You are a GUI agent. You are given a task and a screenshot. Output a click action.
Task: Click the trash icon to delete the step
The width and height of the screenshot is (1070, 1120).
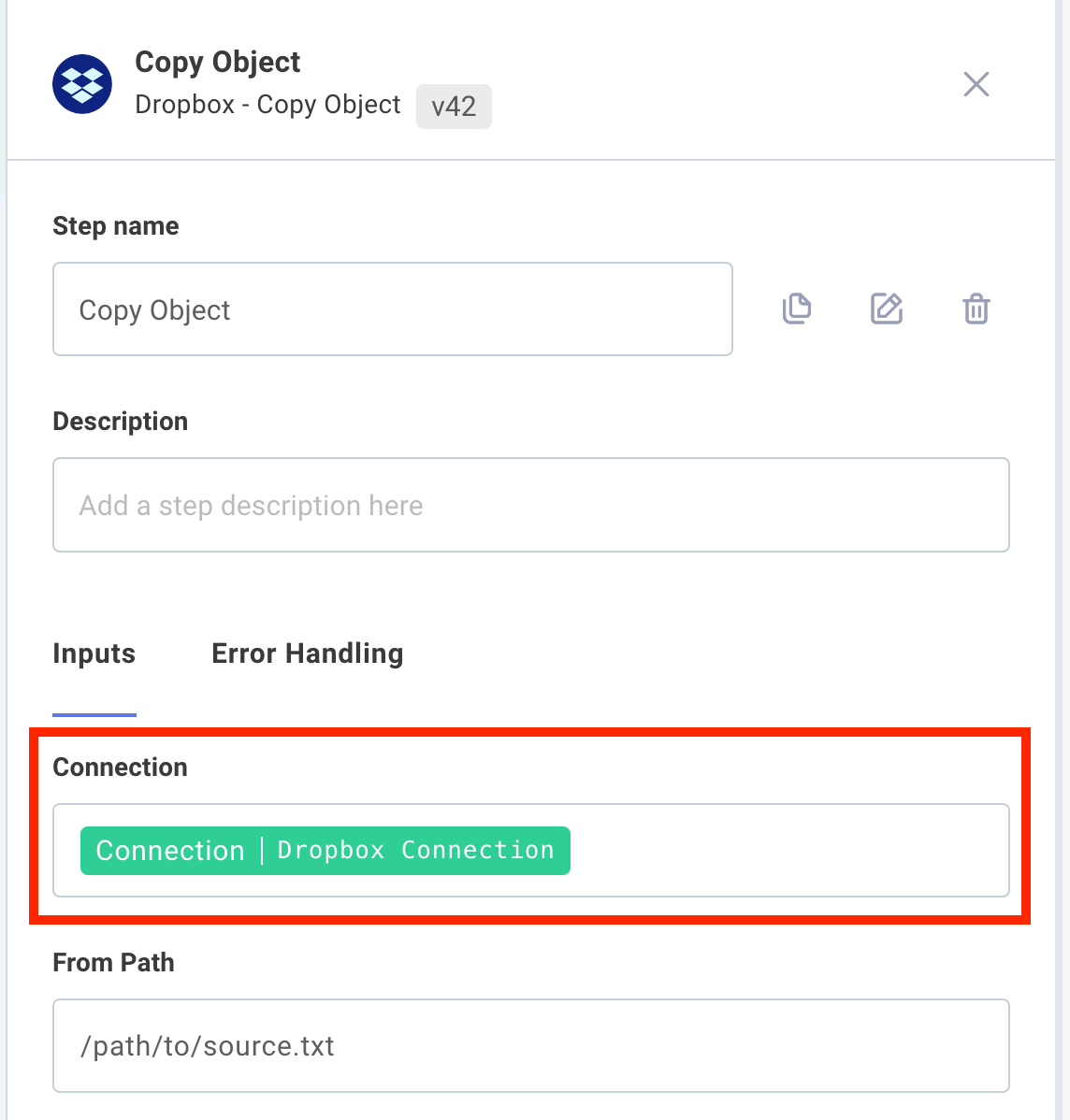976,309
